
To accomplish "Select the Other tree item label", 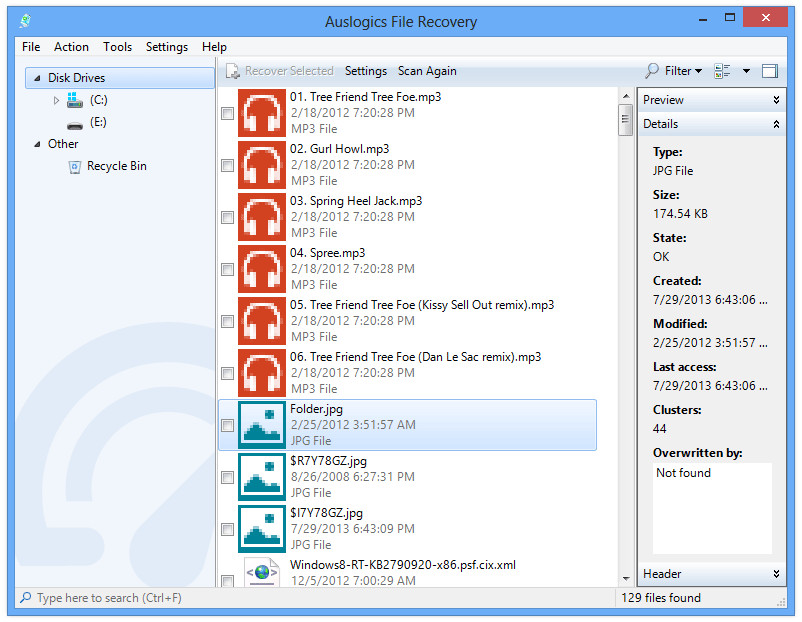I will [63, 144].
